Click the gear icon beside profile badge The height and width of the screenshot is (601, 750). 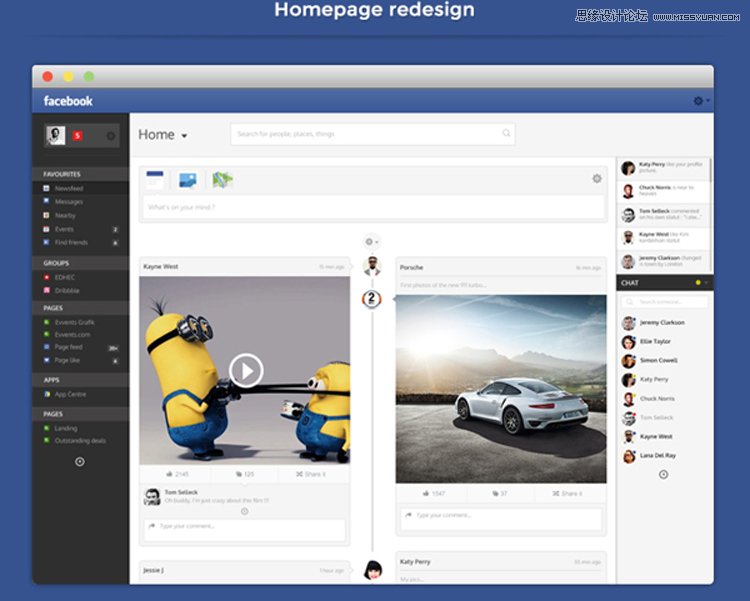(x=110, y=136)
